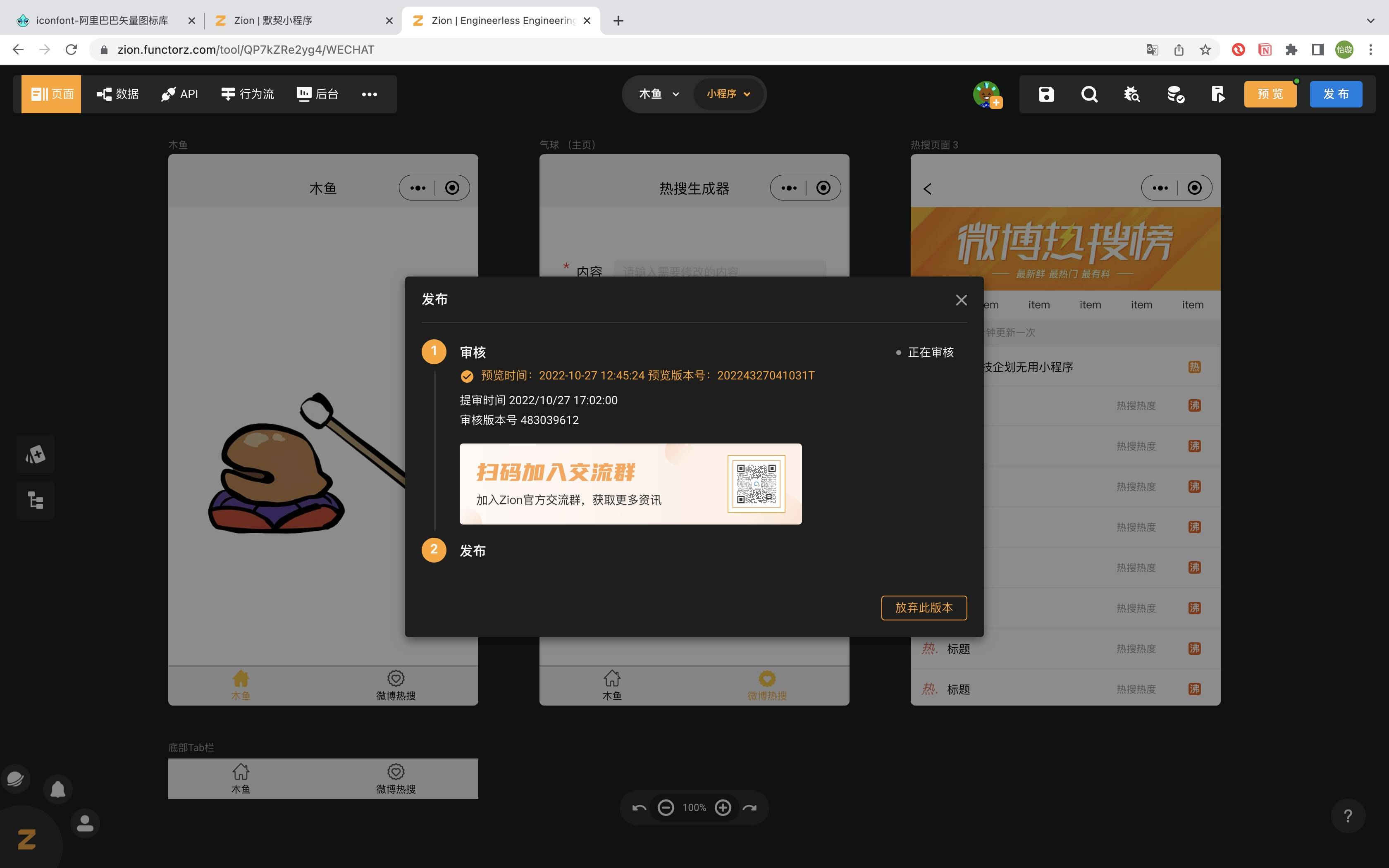Open the more options ellipsis in top toolbar
The height and width of the screenshot is (868, 1389).
(370, 94)
